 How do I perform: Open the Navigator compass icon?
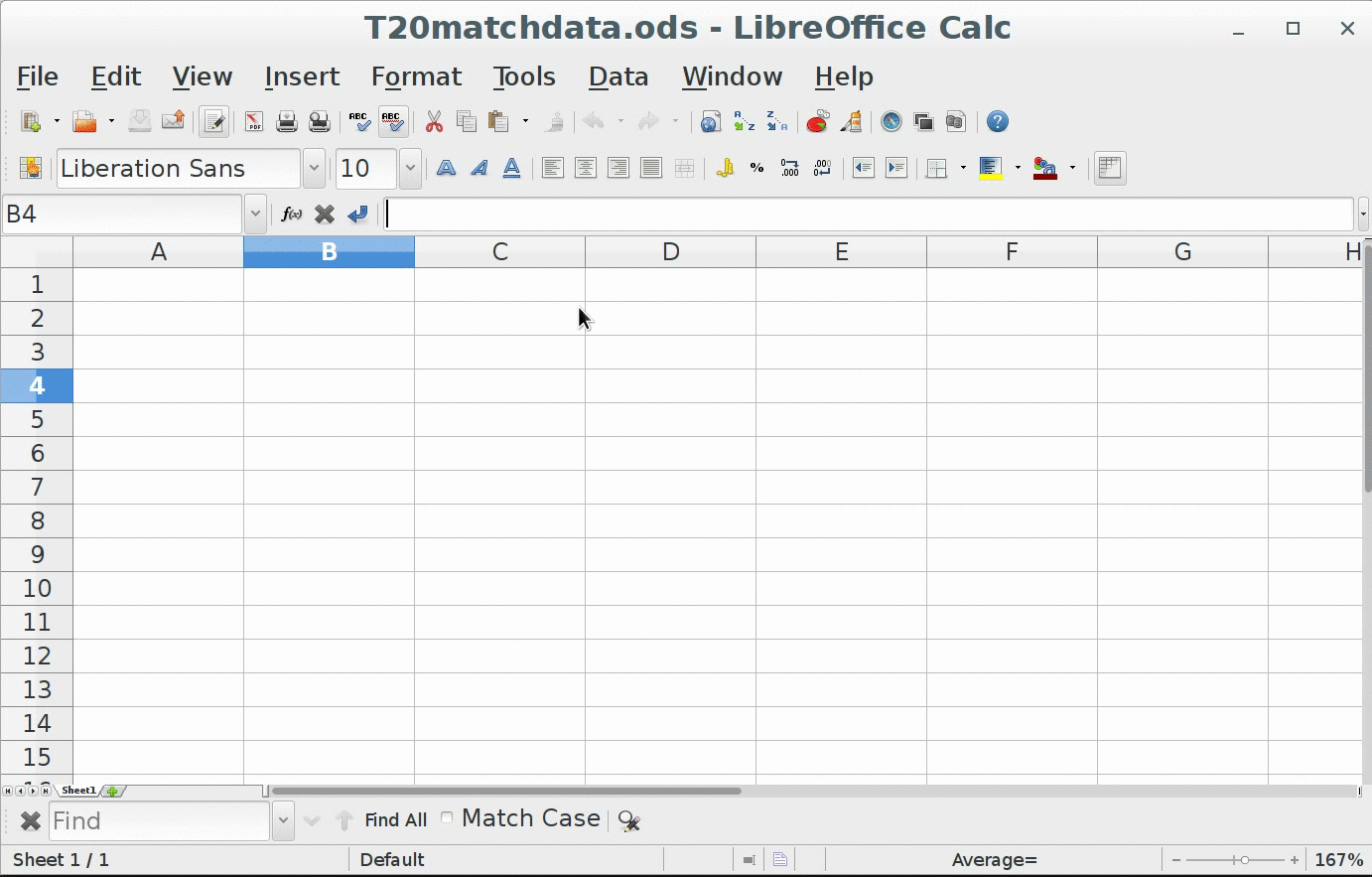tap(892, 122)
